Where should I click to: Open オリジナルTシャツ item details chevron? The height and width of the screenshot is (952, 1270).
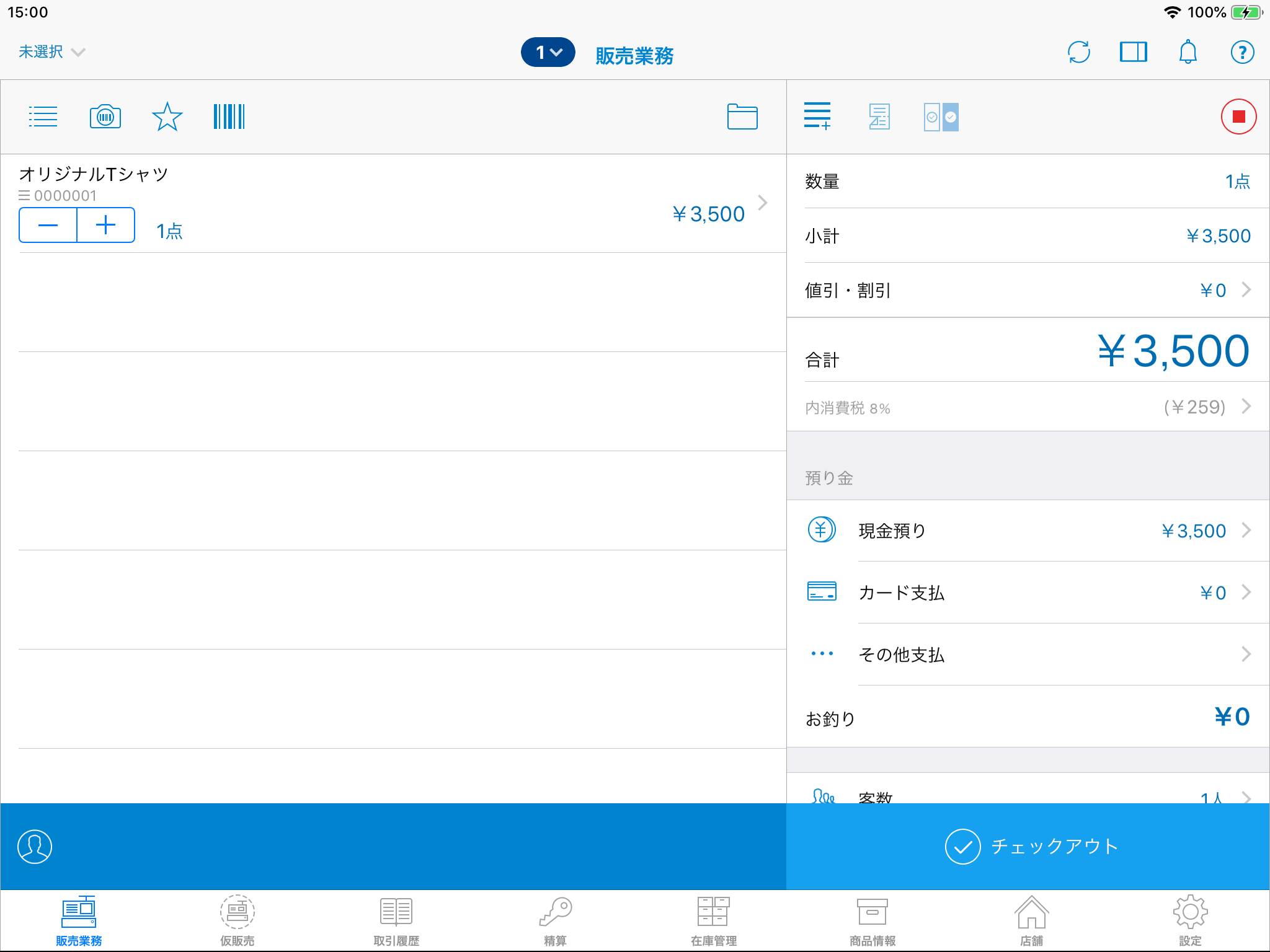tap(763, 203)
